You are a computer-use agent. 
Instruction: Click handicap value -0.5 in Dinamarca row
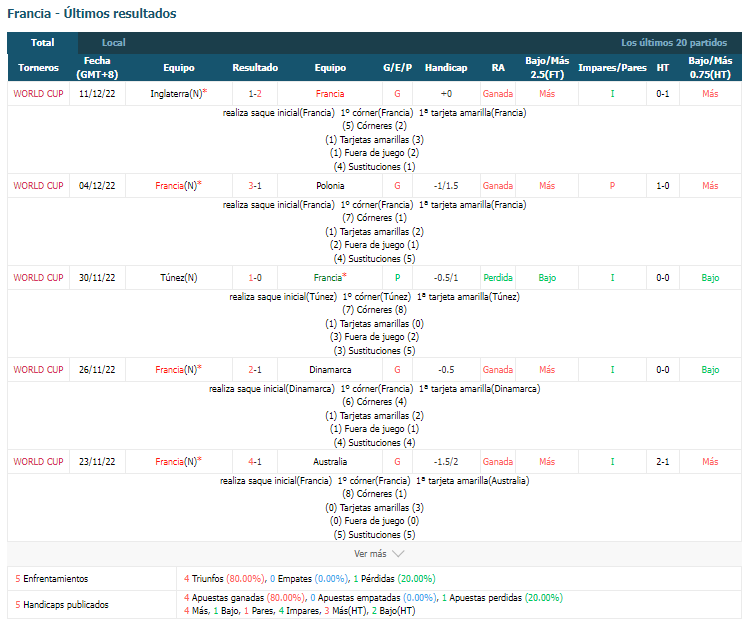pyautogui.click(x=446, y=370)
